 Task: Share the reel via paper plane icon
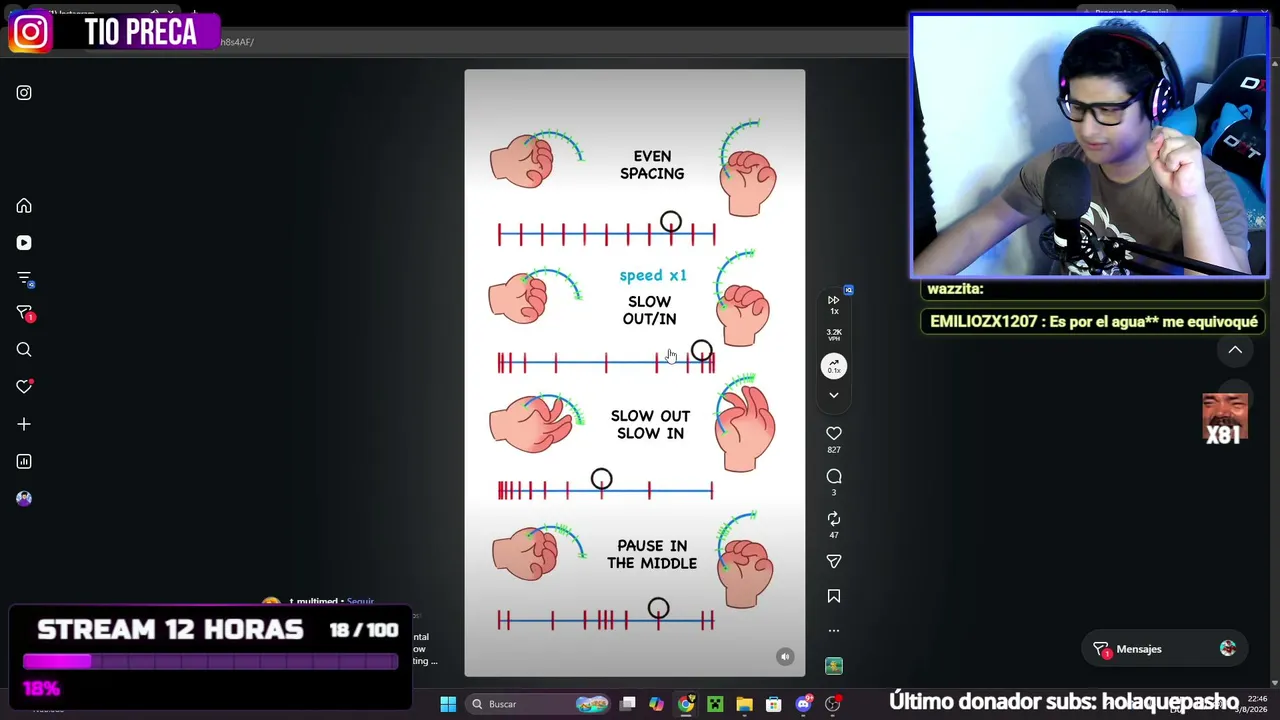(x=834, y=562)
